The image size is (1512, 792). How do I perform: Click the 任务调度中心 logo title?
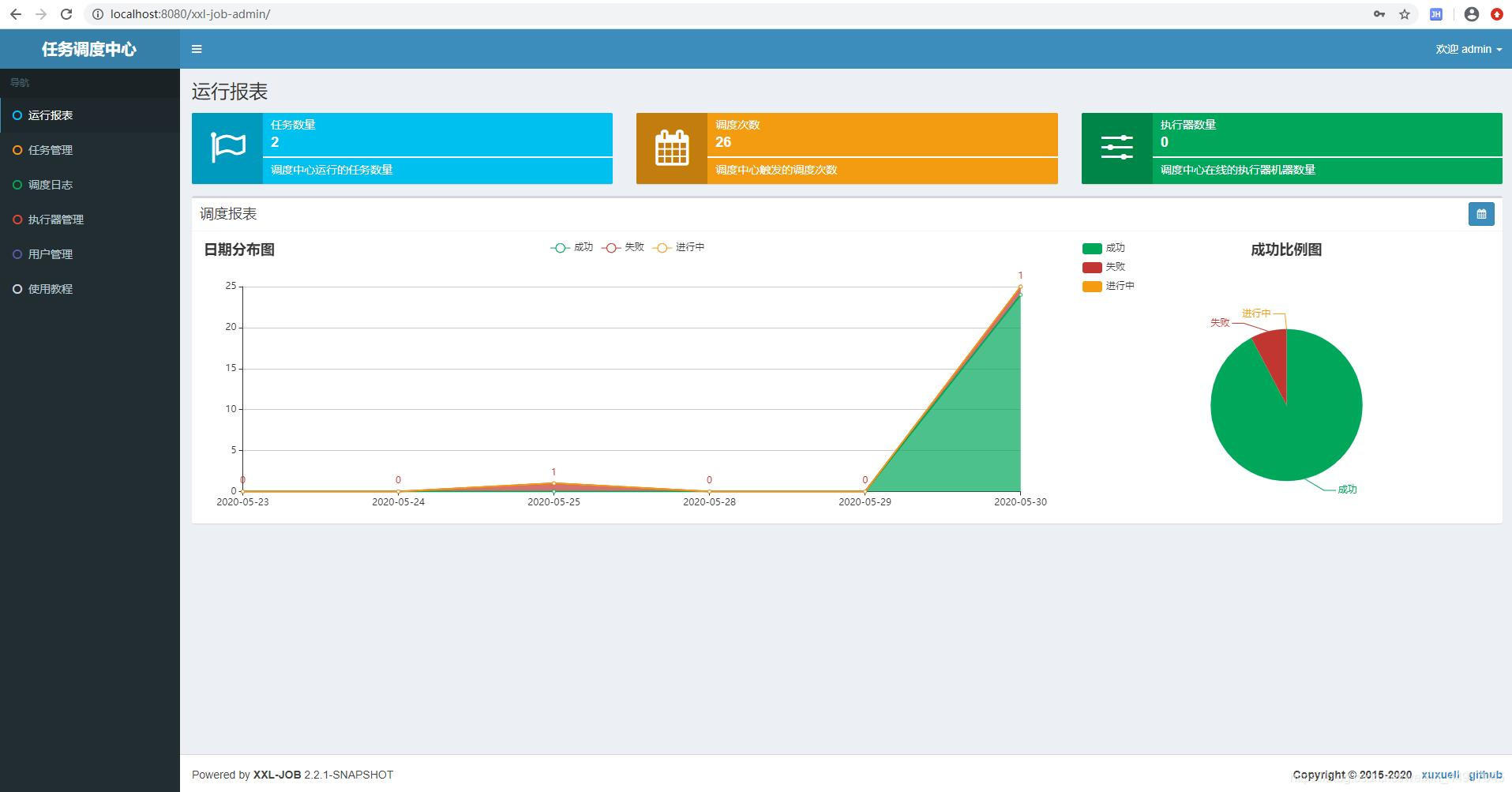click(89, 49)
